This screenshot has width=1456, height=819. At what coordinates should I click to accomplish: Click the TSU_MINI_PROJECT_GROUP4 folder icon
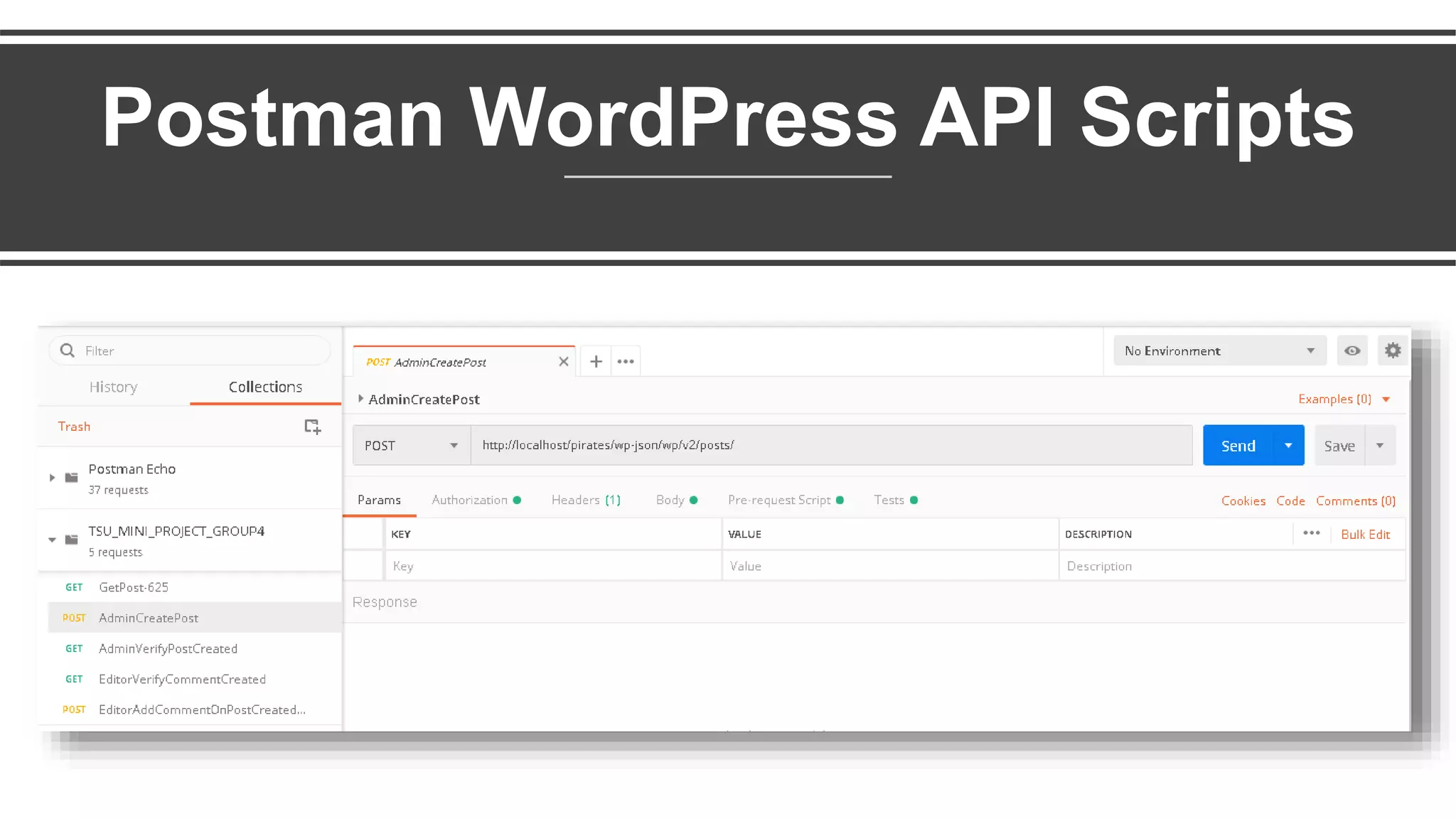pyautogui.click(x=71, y=540)
